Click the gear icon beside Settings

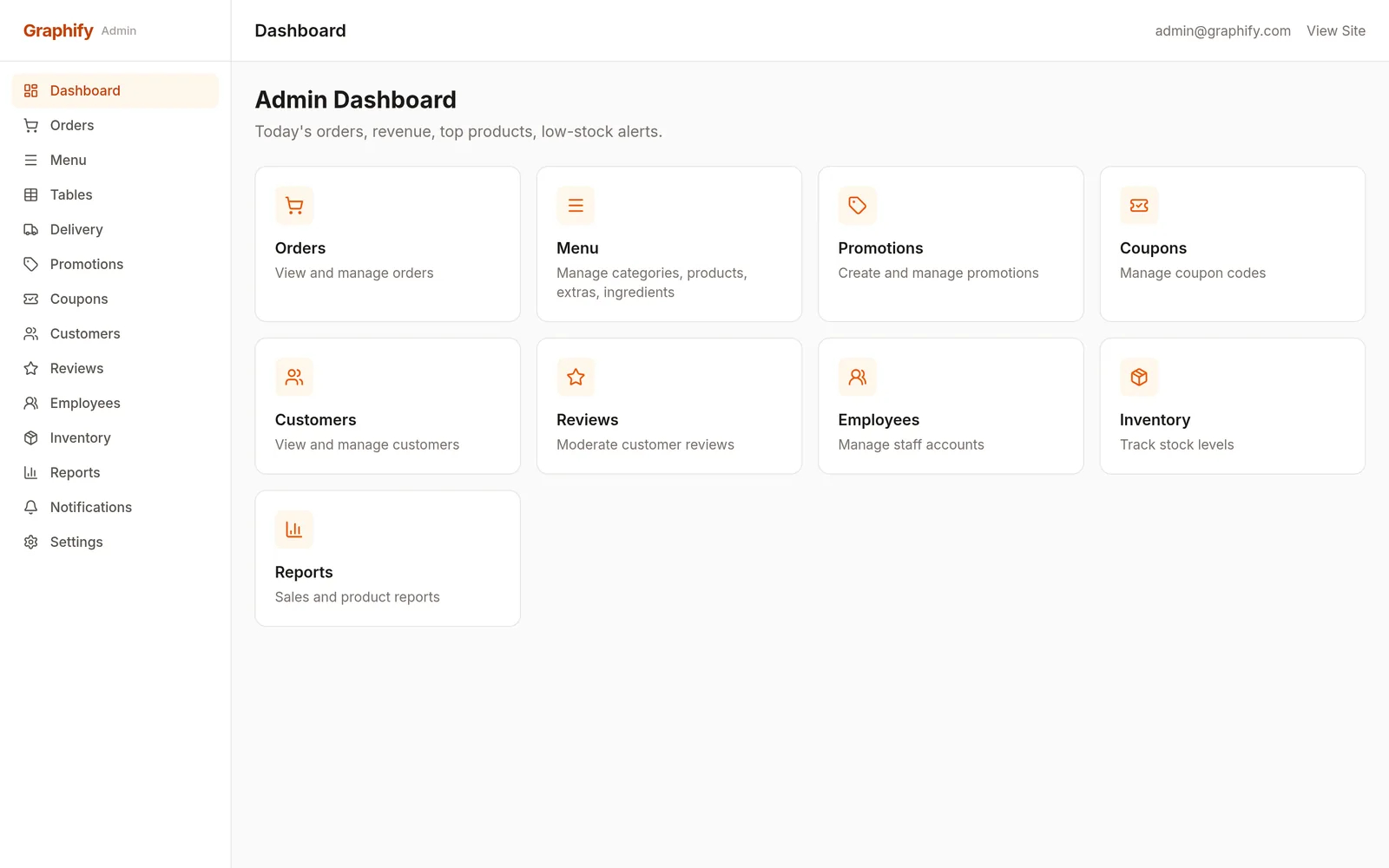31,542
